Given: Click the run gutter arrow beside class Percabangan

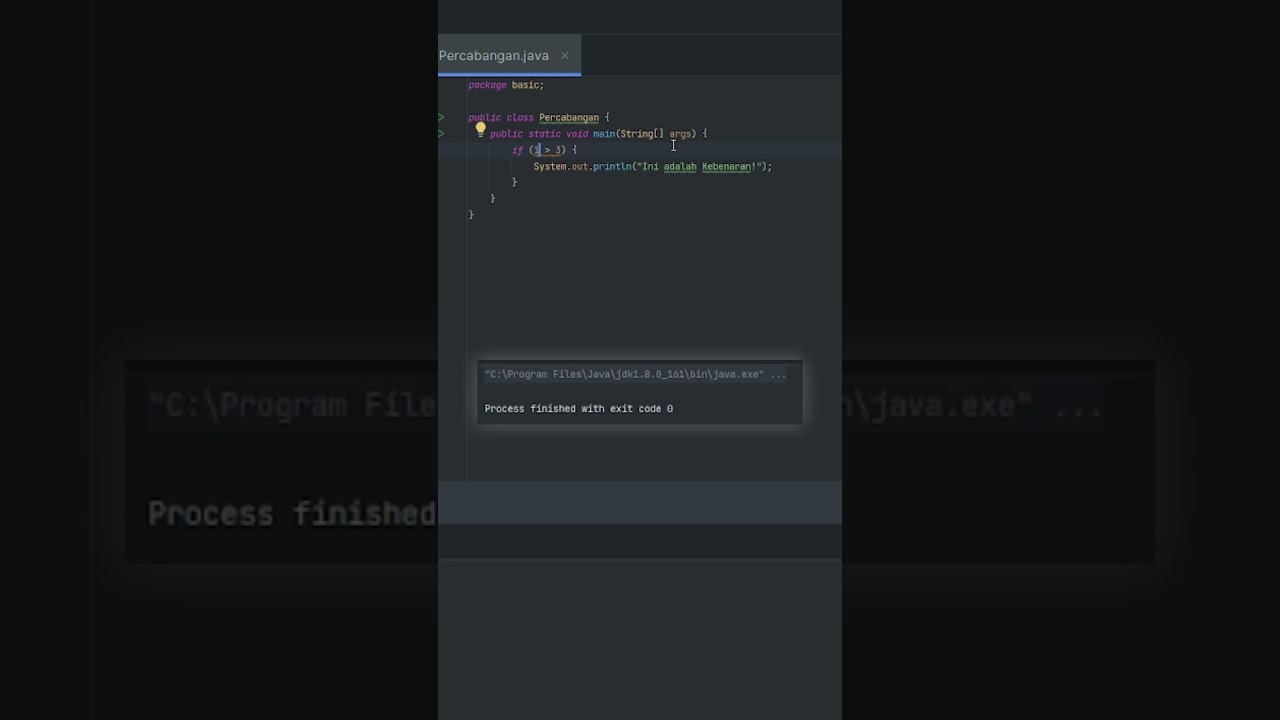Looking at the screenshot, I should [441, 117].
